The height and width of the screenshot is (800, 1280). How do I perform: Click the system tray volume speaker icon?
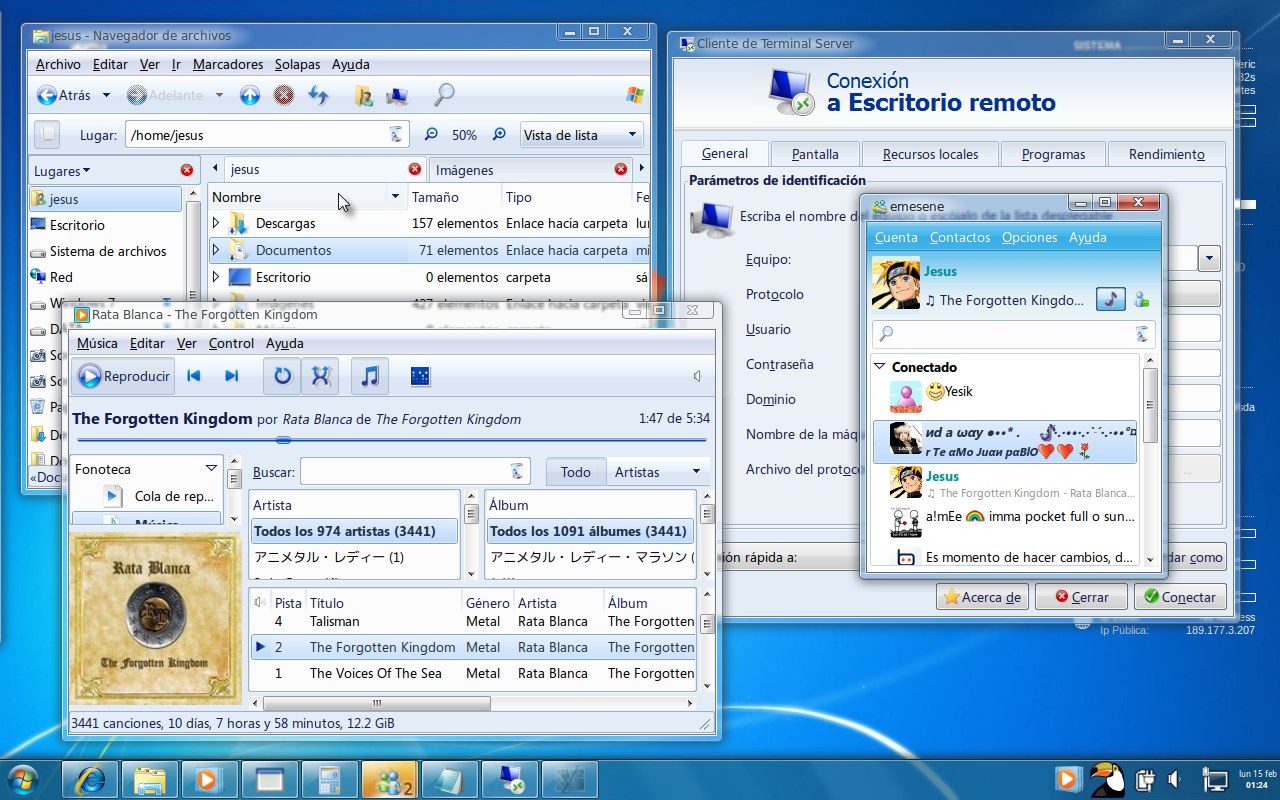tap(1173, 778)
